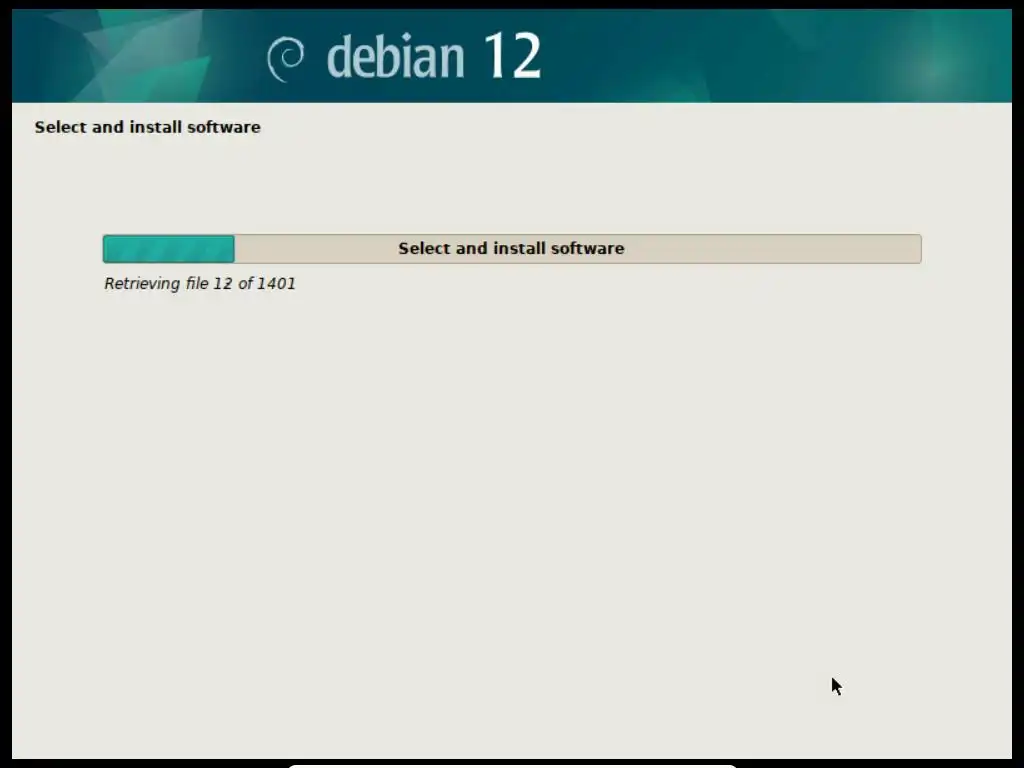Click the "Retrieving file 12 of 1401" status text
This screenshot has width=1024, height=768.
(200, 283)
